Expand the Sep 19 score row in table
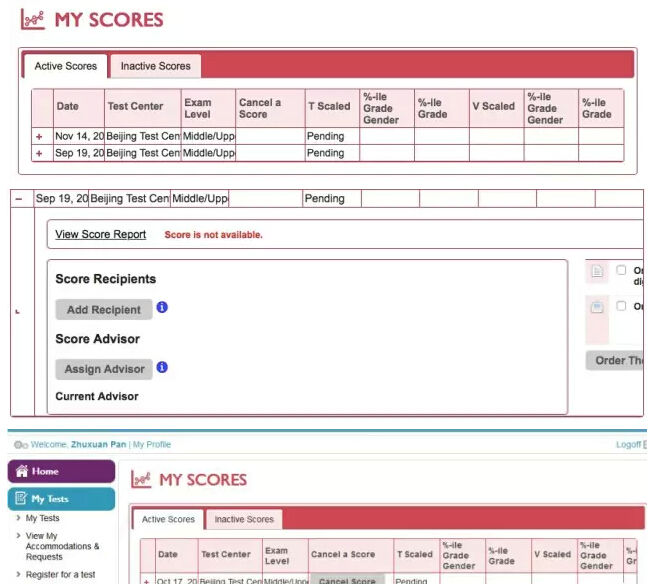The image size is (648, 584). pos(39,153)
